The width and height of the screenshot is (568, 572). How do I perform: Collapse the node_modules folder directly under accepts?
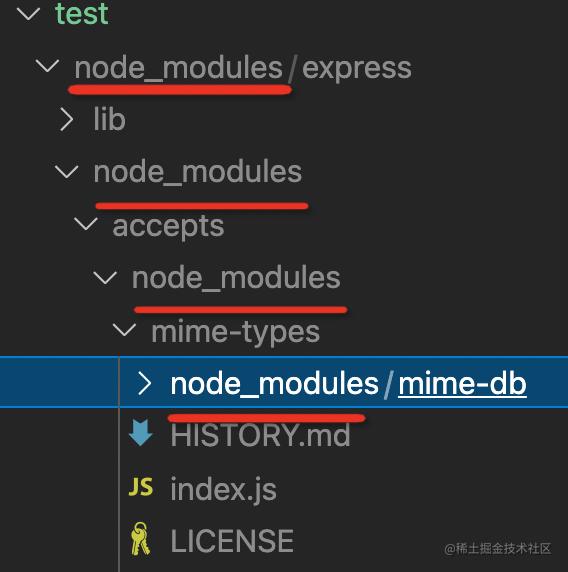105,278
